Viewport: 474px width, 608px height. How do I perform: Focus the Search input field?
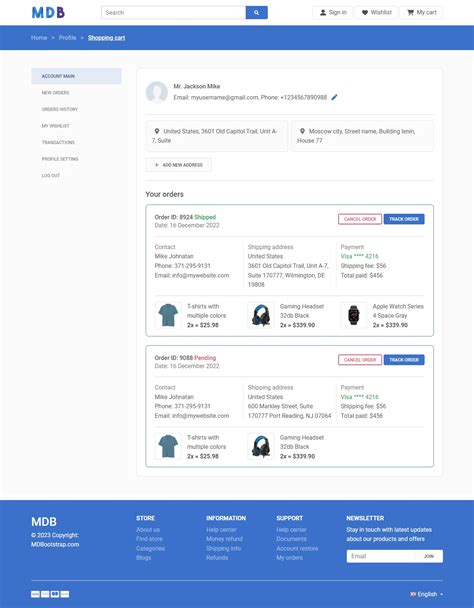point(173,12)
